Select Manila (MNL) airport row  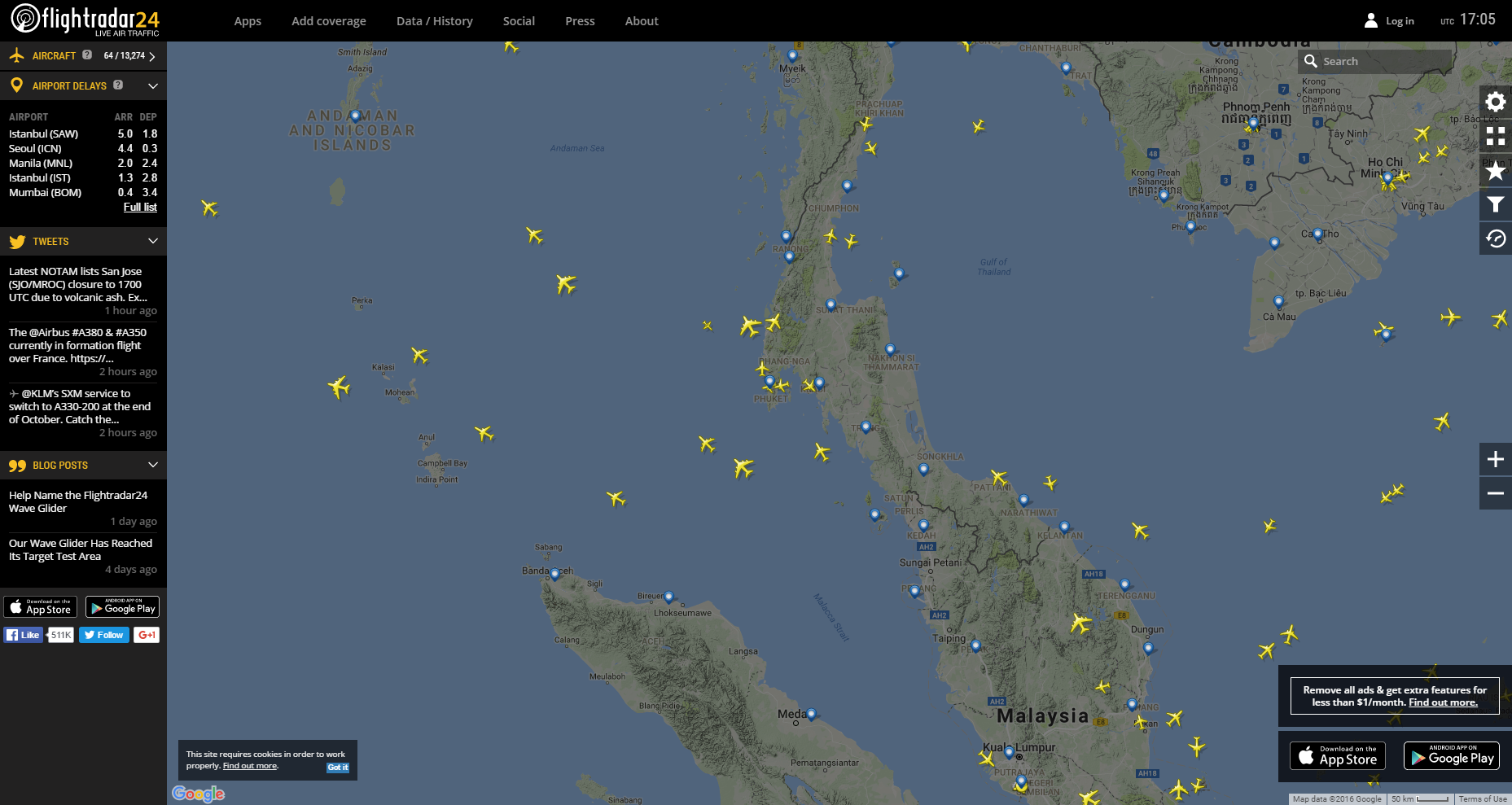coord(83,163)
